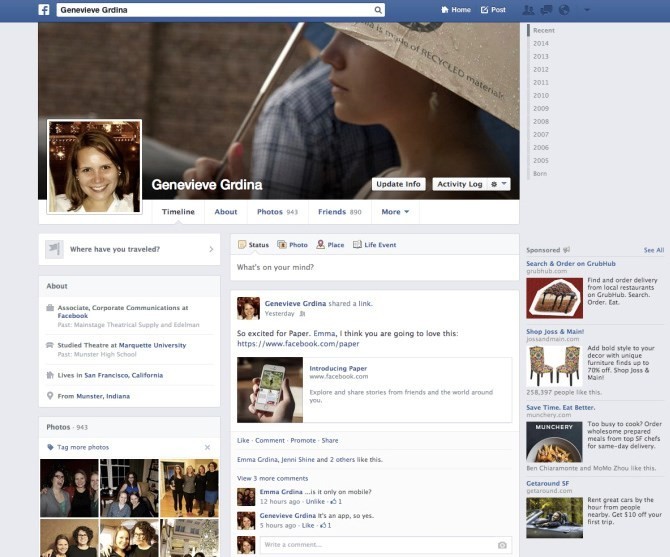Jump to Recent in the timeline
The height and width of the screenshot is (557, 670).
(x=544, y=30)
